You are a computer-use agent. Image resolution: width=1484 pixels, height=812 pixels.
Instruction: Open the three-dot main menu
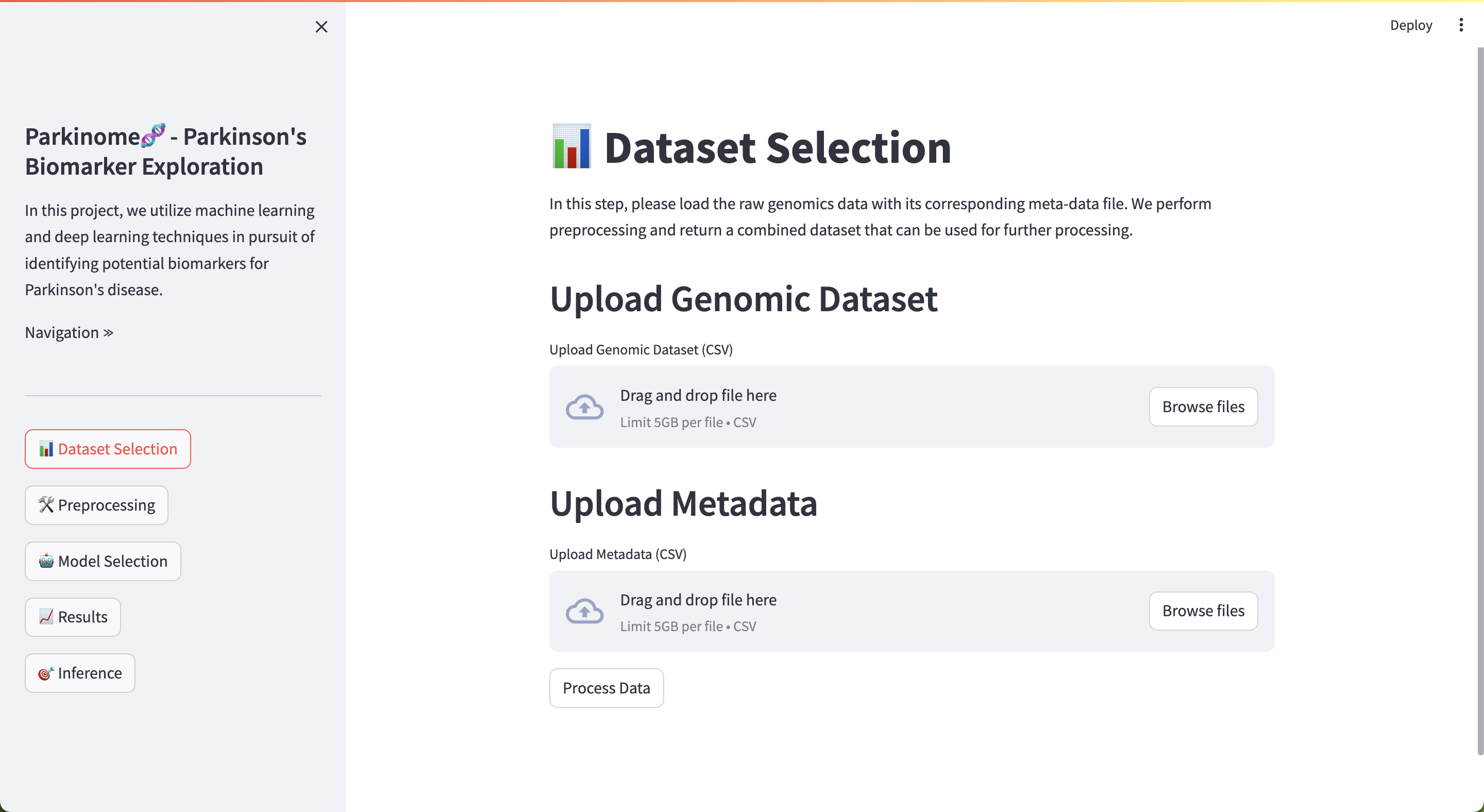[1460, 25]
